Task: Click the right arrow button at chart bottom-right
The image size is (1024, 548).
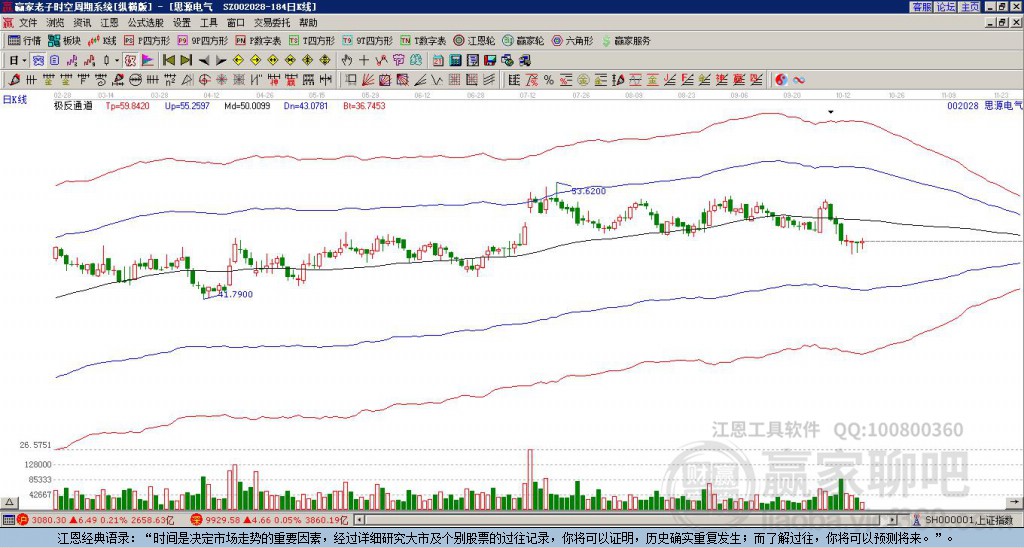Action: tap(1014, 502)
